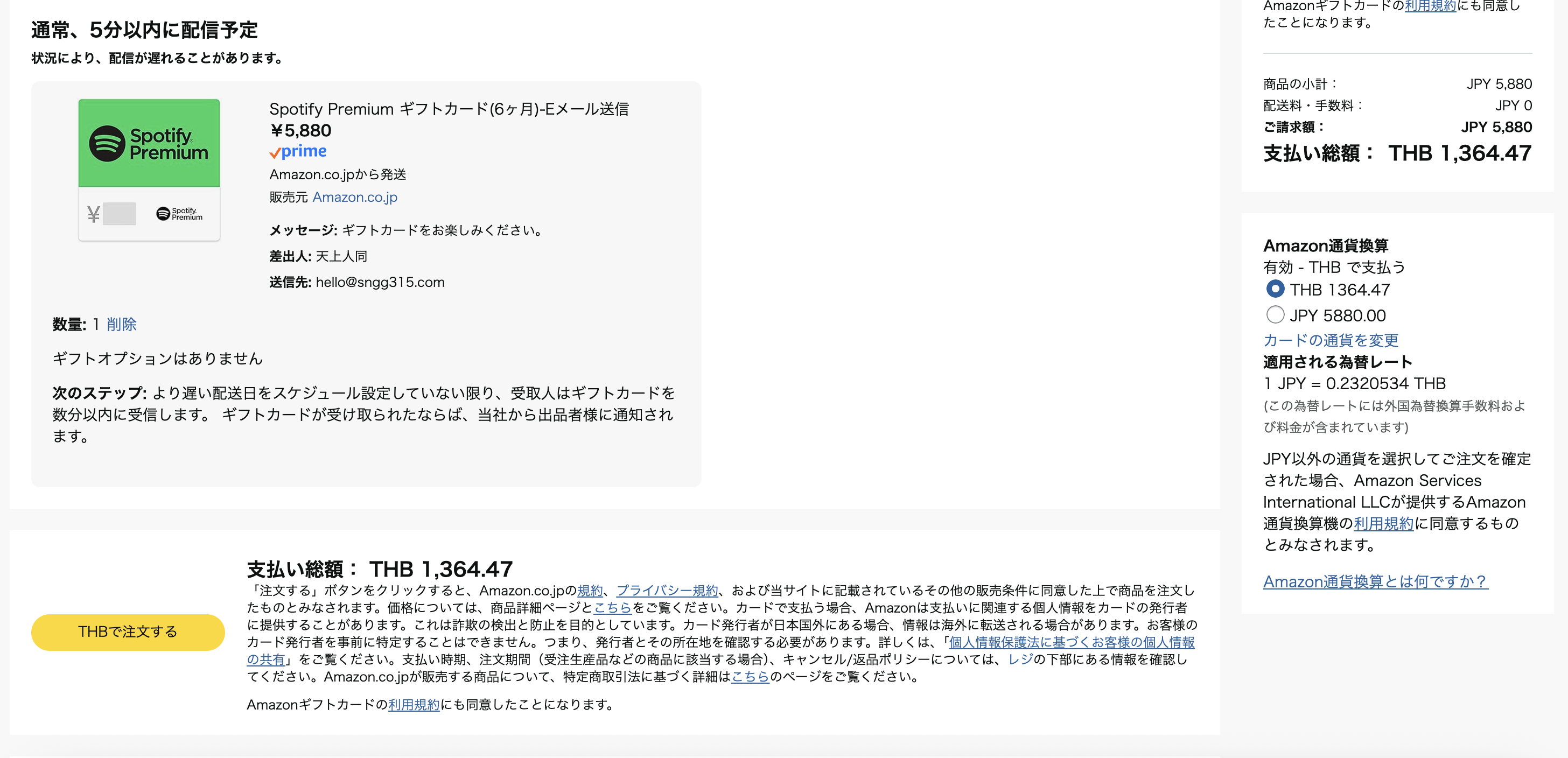Image resolution: width=1568 pixels, height=758 pixels.
Task: Click the prime badge under the price
Action: pyautogui.click(x=298, y=151)
